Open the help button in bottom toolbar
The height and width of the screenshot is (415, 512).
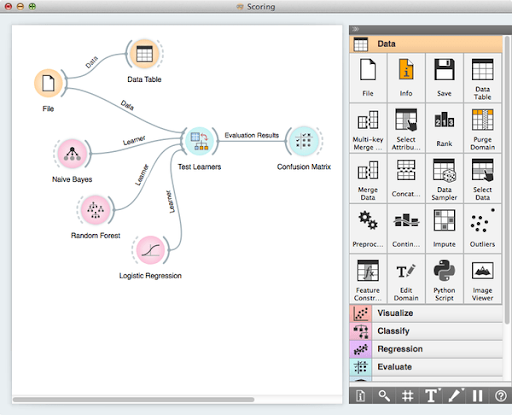pyautogui.click(x=500, y=396)
